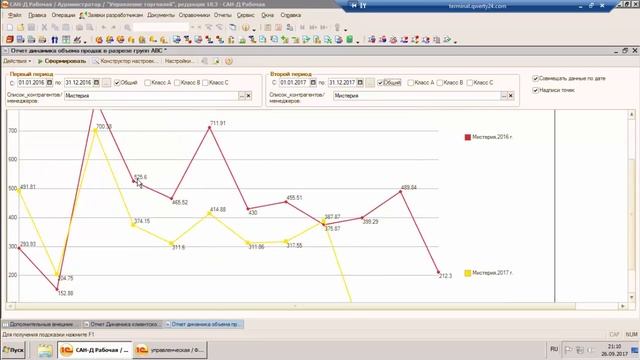Expand options arrow after green cylinder icon
This screenshot has height=360, width=640.
point(358,41)
